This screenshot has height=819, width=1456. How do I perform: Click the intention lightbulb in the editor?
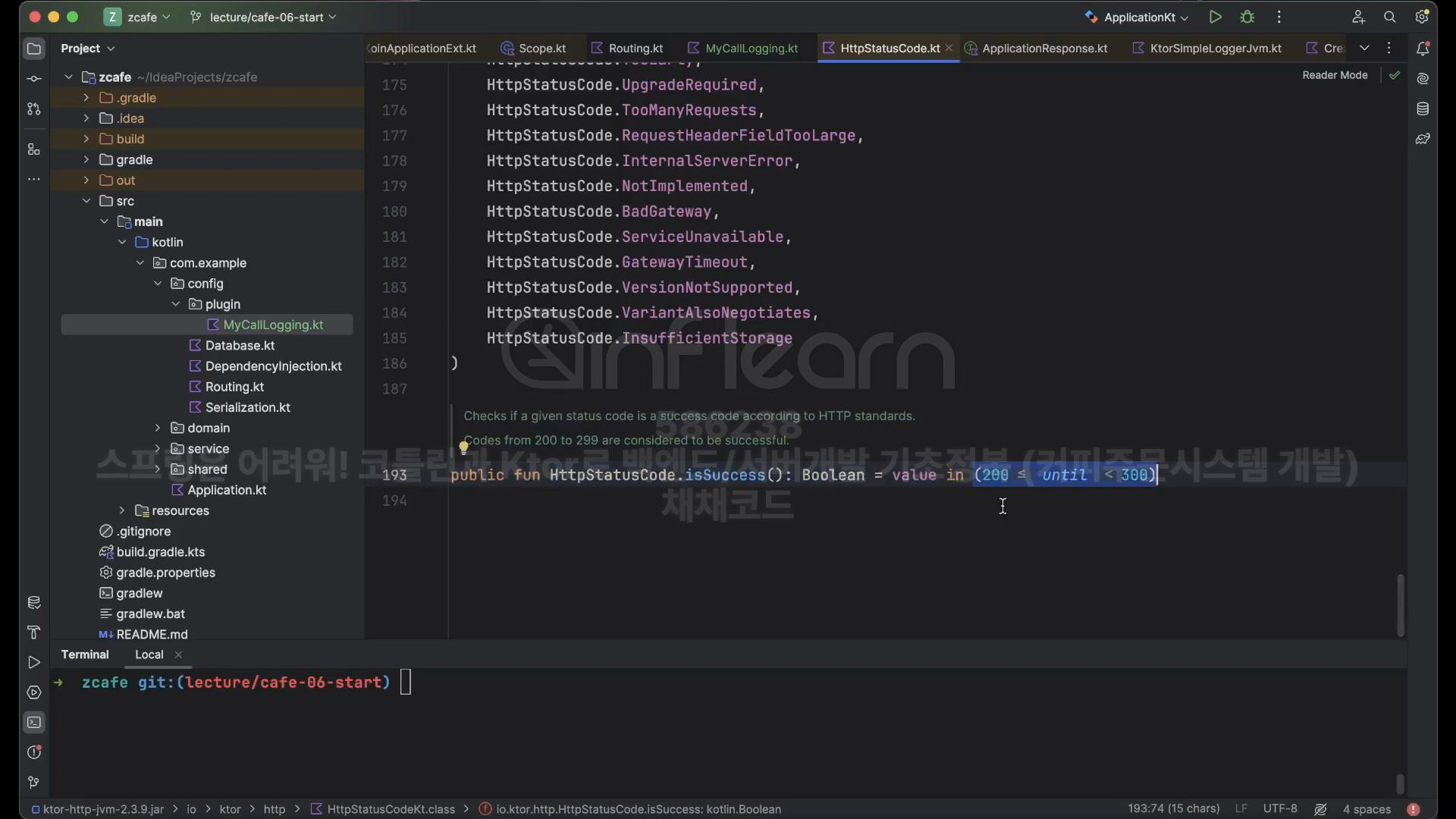[x=463, y=448]
